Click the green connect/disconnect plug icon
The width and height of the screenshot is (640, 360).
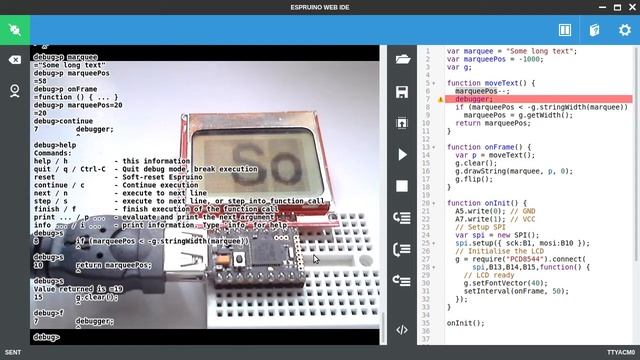tap(15, 30)
